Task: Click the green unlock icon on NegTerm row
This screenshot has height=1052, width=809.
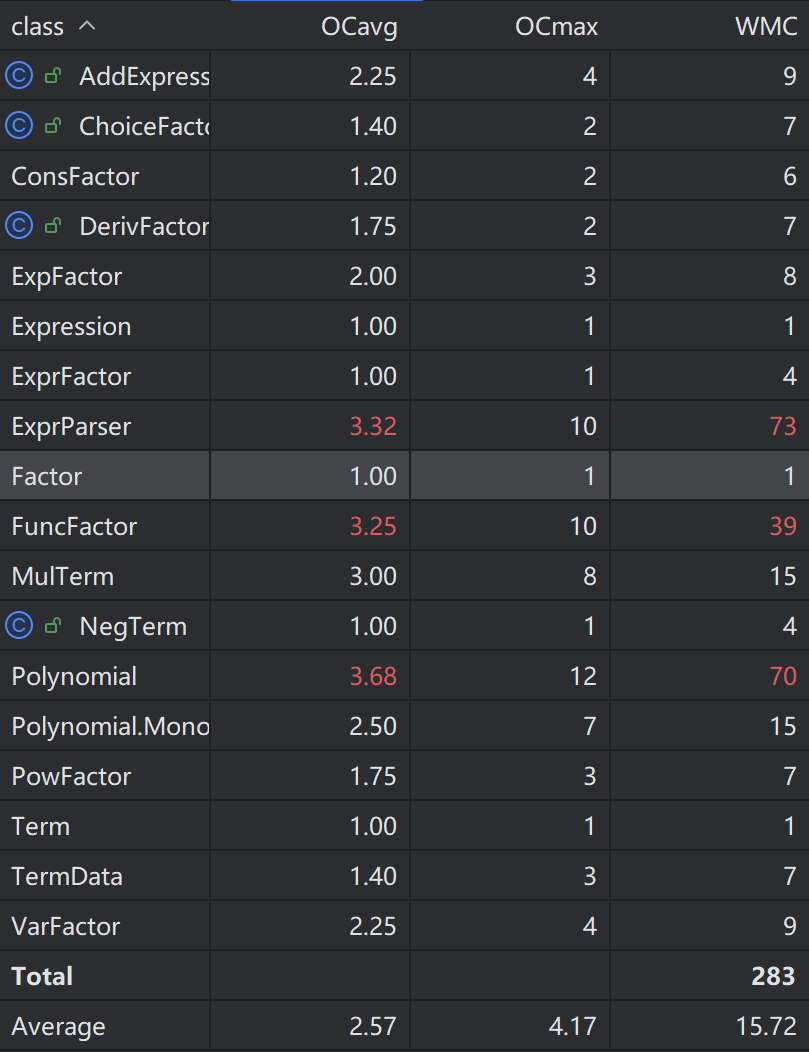Action: click(x=53, y=625)
